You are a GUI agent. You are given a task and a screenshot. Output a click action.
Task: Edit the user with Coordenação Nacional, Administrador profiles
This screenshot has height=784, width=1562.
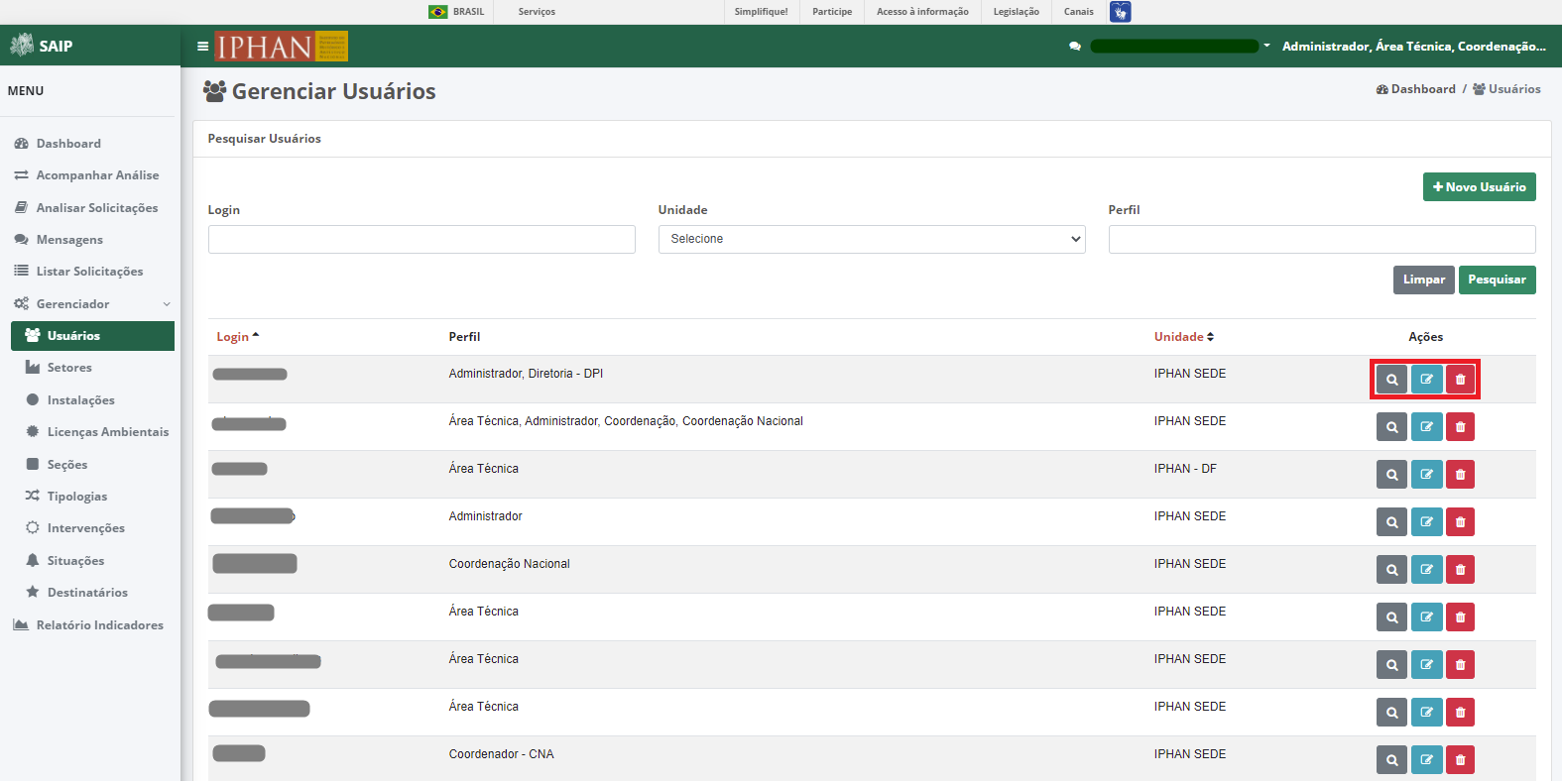pyautogui.click(x=1426, y=427)
